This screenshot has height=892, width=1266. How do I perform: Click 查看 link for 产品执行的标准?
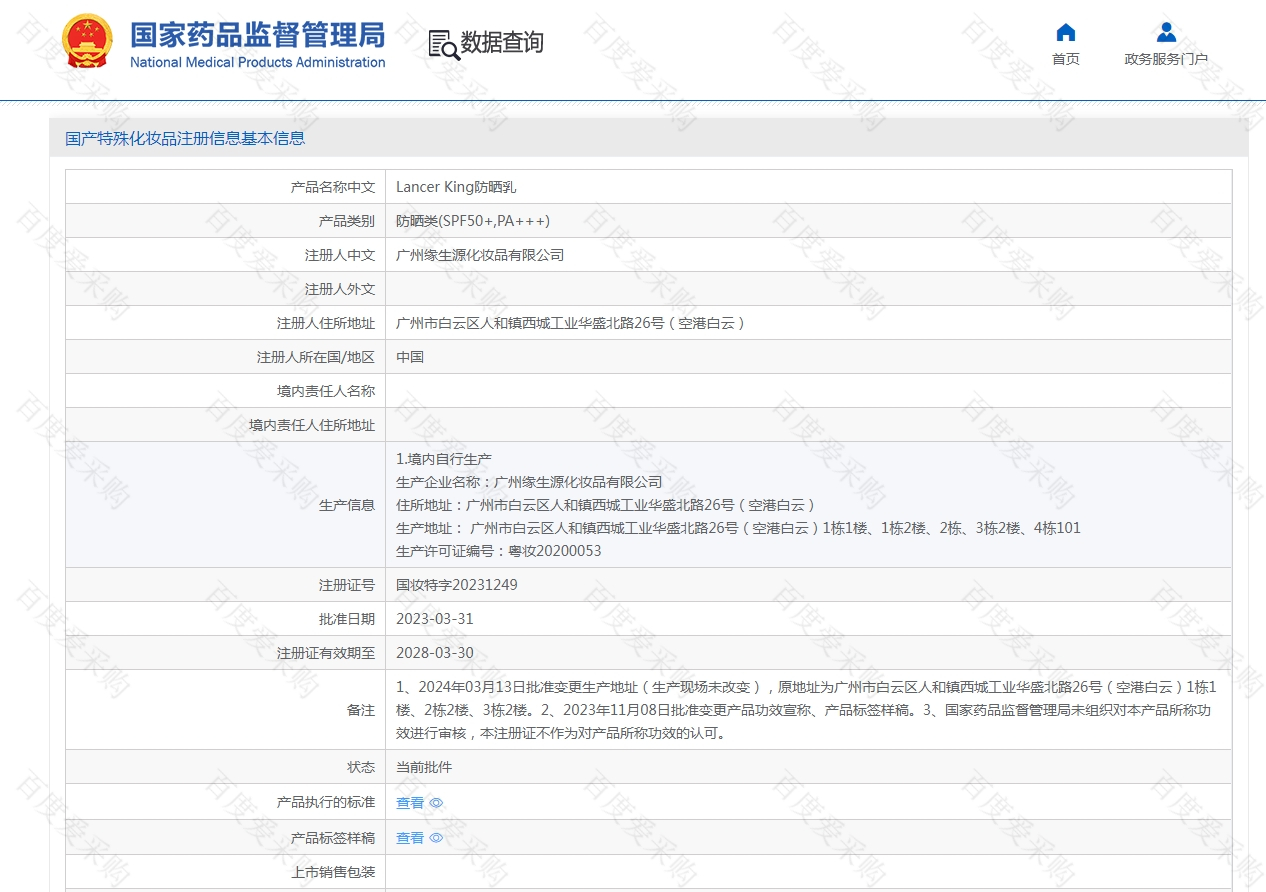pos(410,803)
